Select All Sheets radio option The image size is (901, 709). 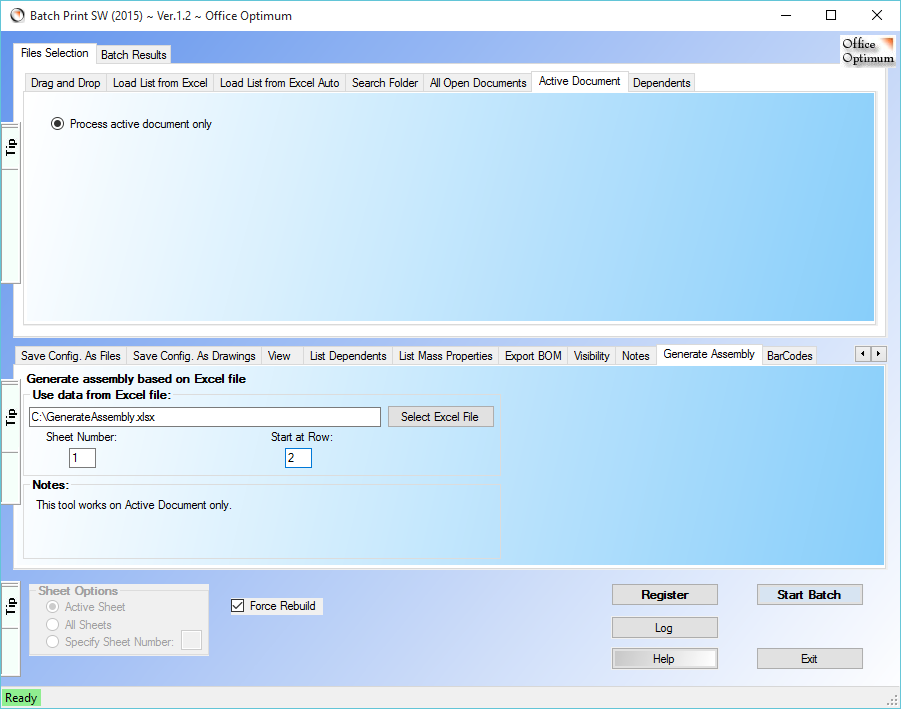click(79, 625)
